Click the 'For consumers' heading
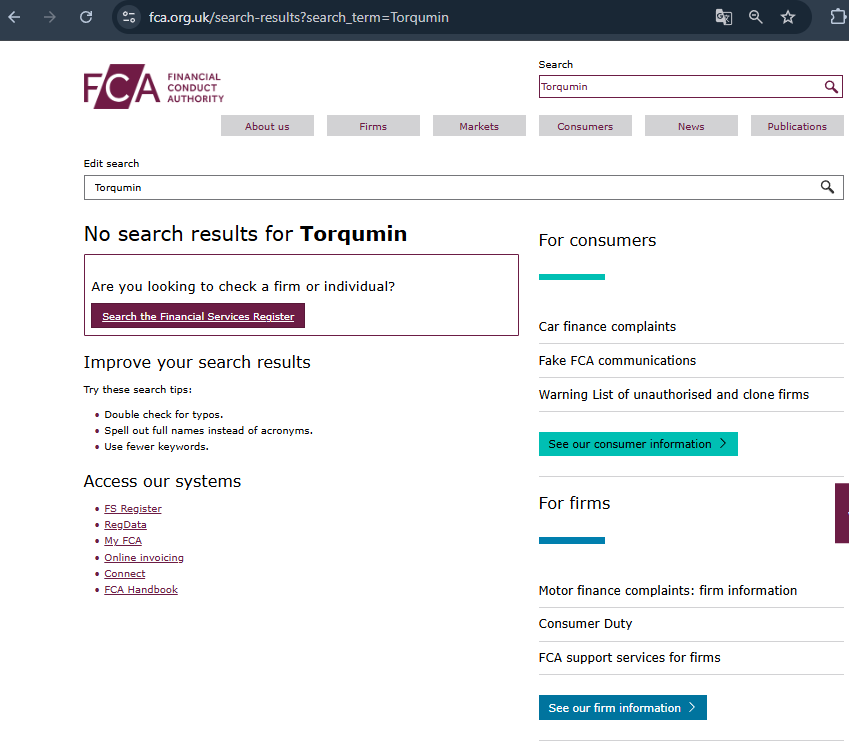849x744 pixels. pos(597,240)
